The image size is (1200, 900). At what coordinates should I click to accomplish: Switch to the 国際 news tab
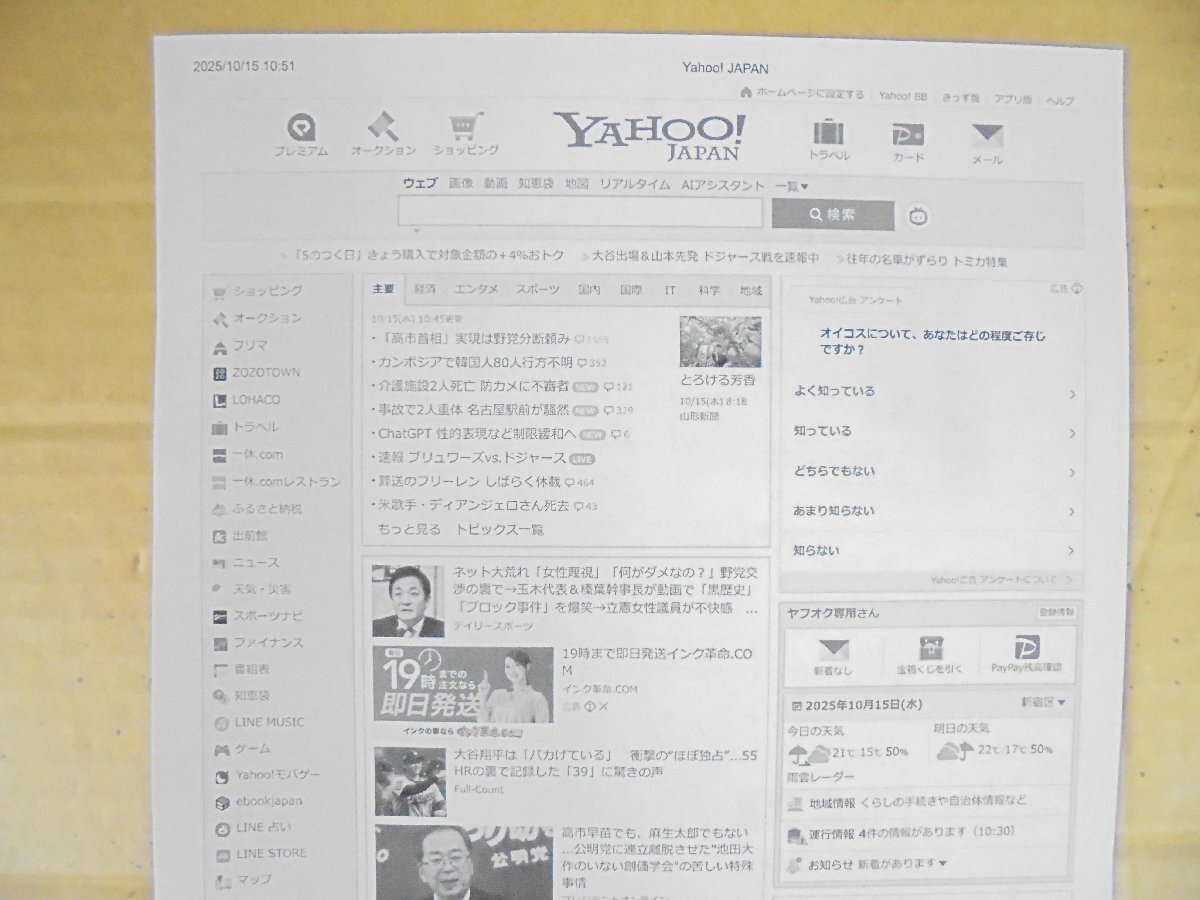(631, 290)
